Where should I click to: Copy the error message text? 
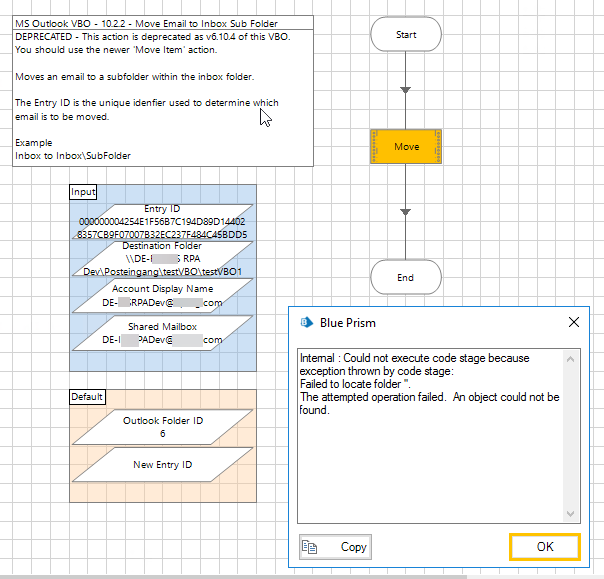(x=335, y=547)
